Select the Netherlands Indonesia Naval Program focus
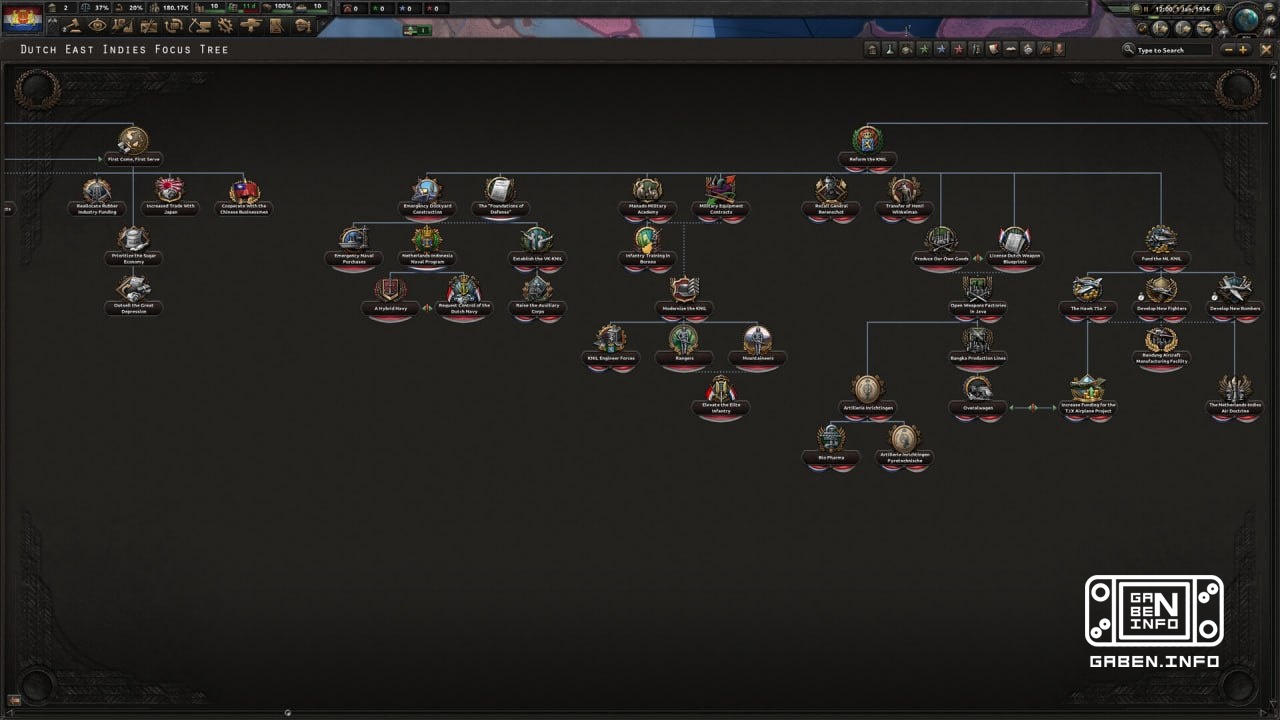 coord(427,246)
